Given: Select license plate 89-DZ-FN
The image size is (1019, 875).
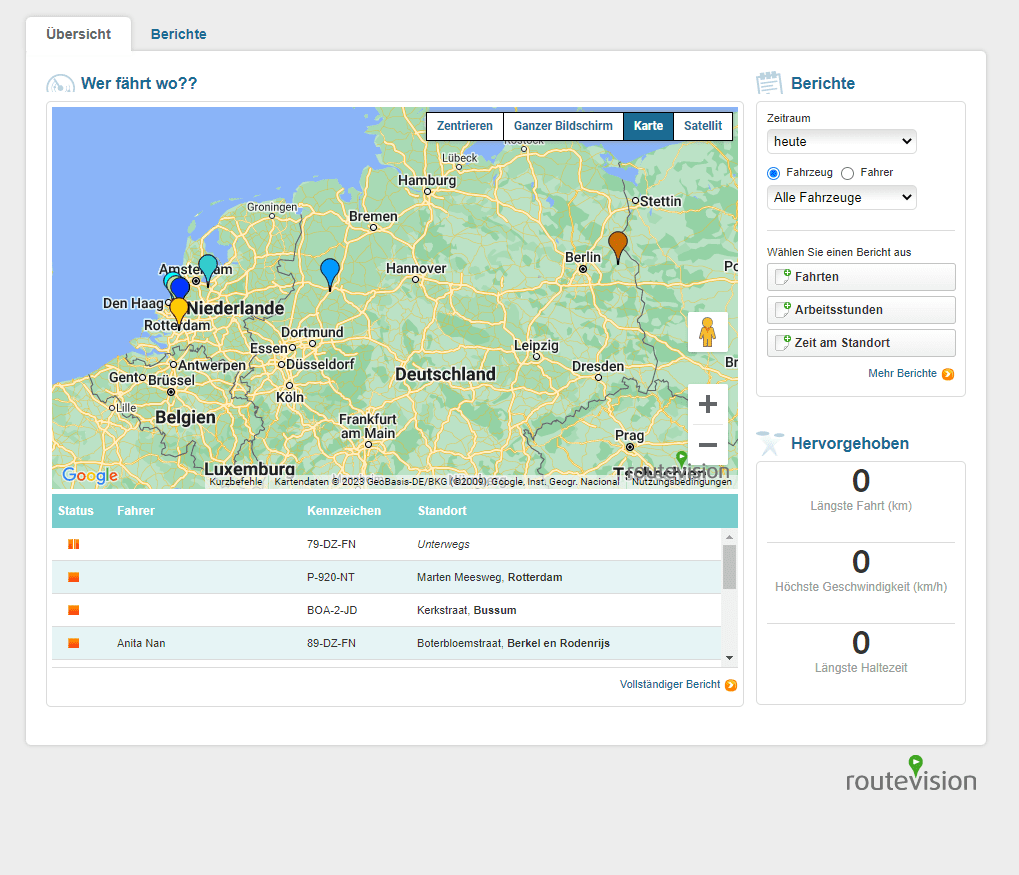Looking at the screenshot, I should point(331,643).
